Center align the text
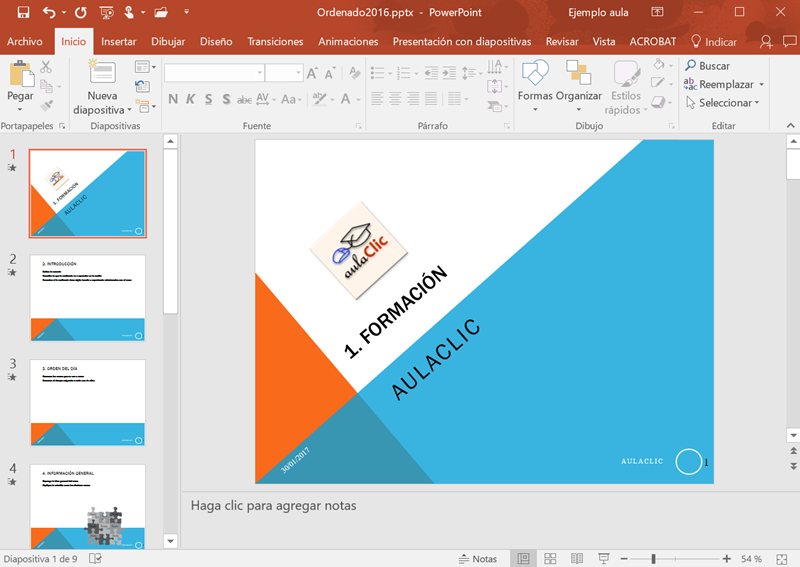 [x=395, y=98]
